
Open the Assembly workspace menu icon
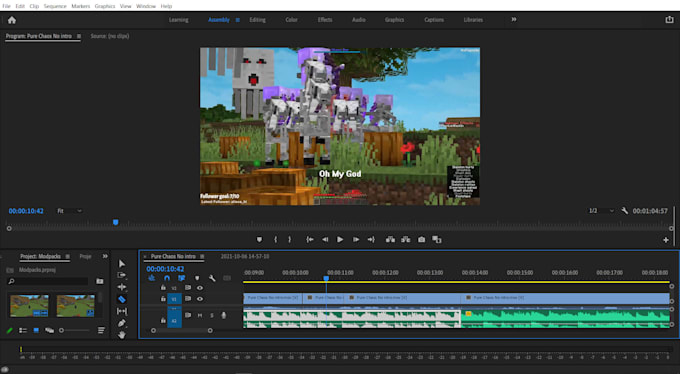coord(237,20)
